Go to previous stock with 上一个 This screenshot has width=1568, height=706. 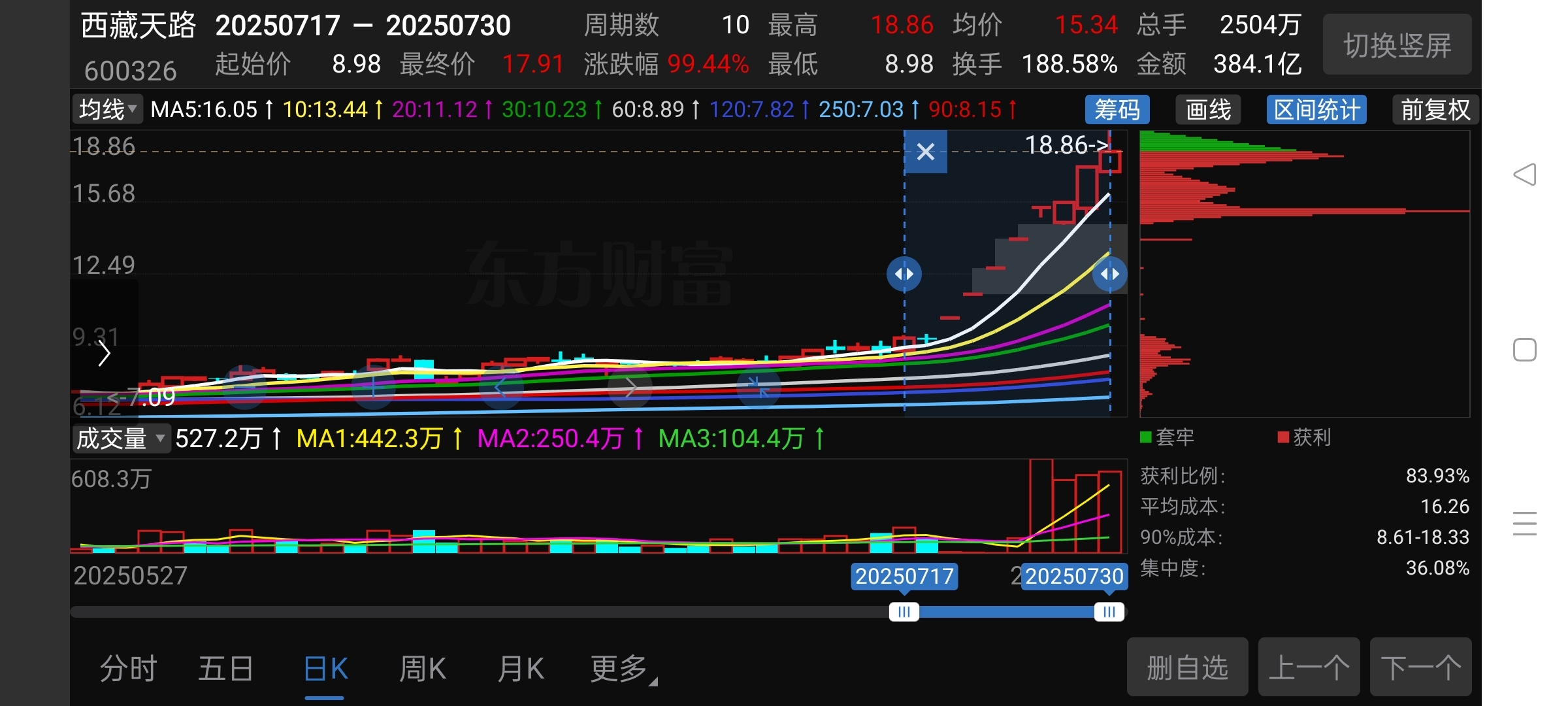tap(1309, 667)
